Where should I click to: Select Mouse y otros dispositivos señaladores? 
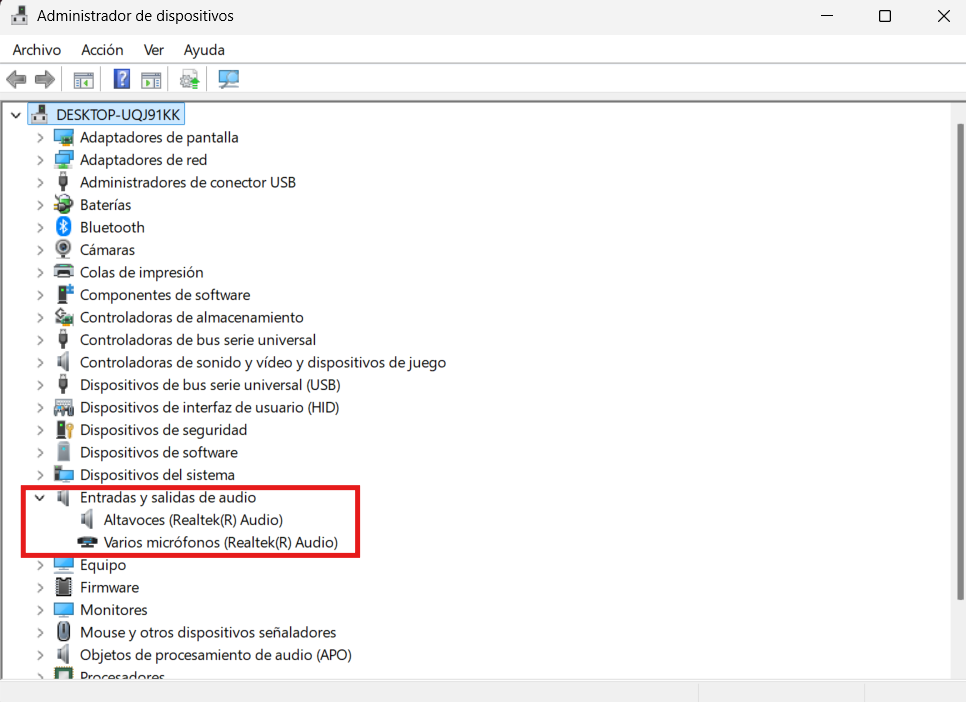pos(208,632)
